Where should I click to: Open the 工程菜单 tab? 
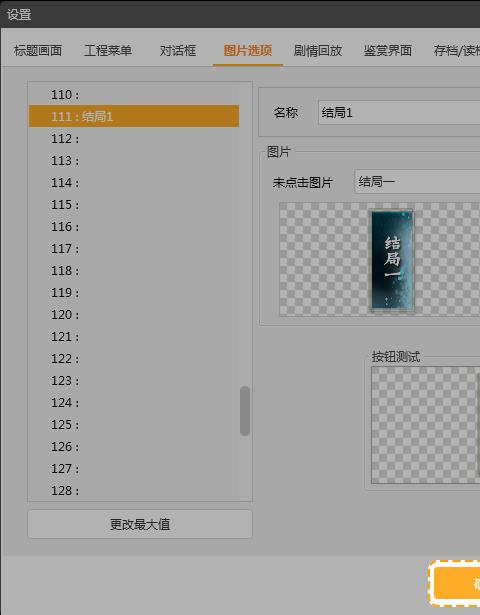coord(108,51)
